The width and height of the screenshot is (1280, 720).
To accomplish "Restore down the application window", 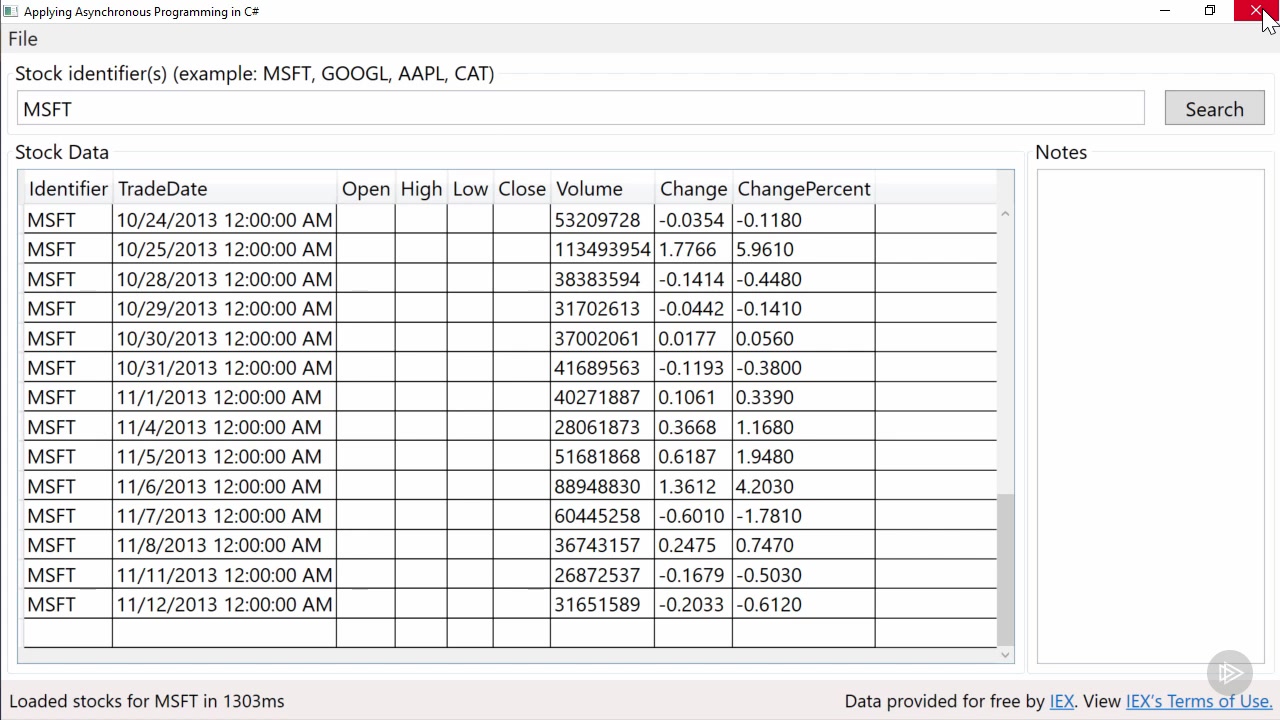I will (1210, 11).
